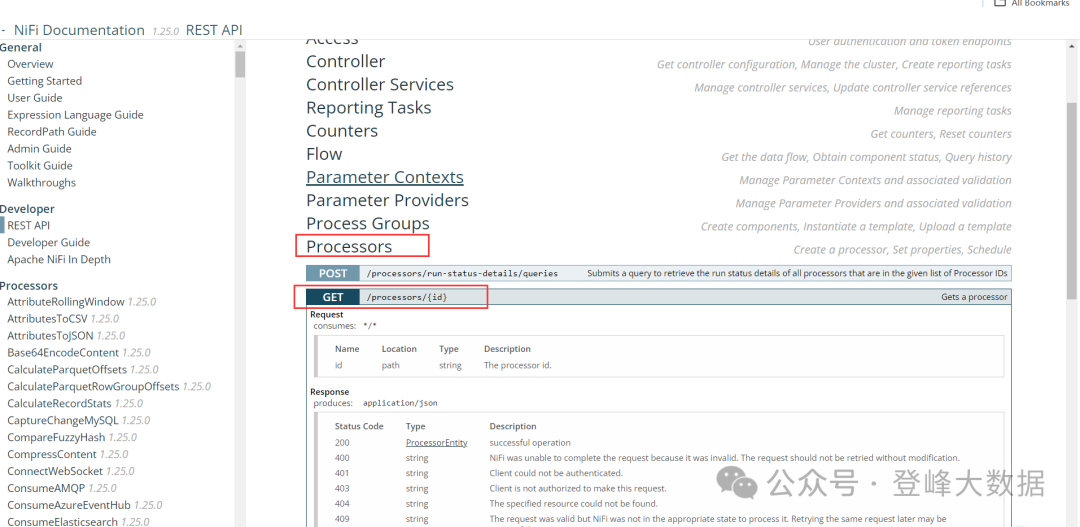
Task: Expand the Parameter Providers API section
Action: (387, 200)
